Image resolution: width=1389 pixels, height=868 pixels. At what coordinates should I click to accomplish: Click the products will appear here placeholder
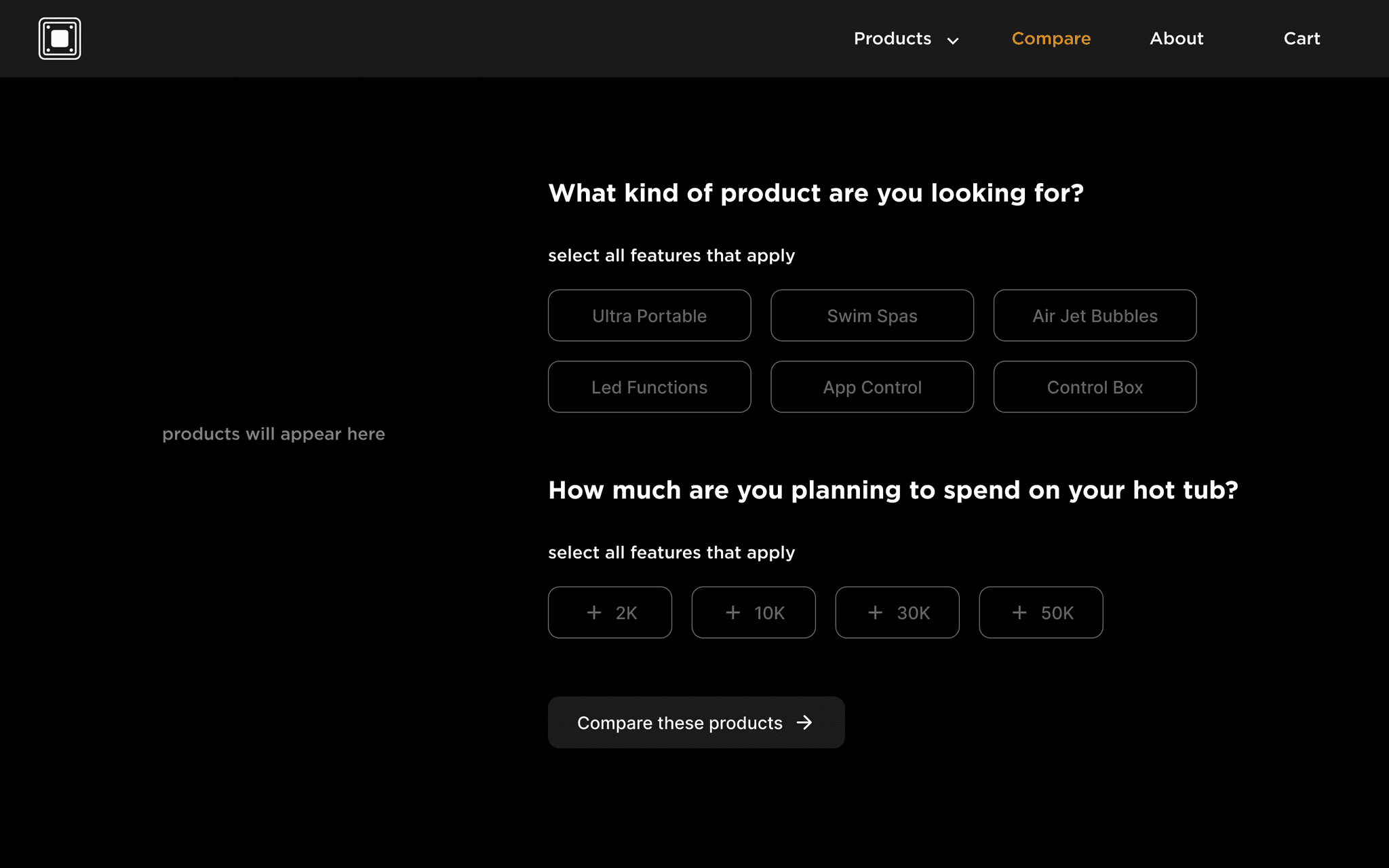(x=273, y=434)
